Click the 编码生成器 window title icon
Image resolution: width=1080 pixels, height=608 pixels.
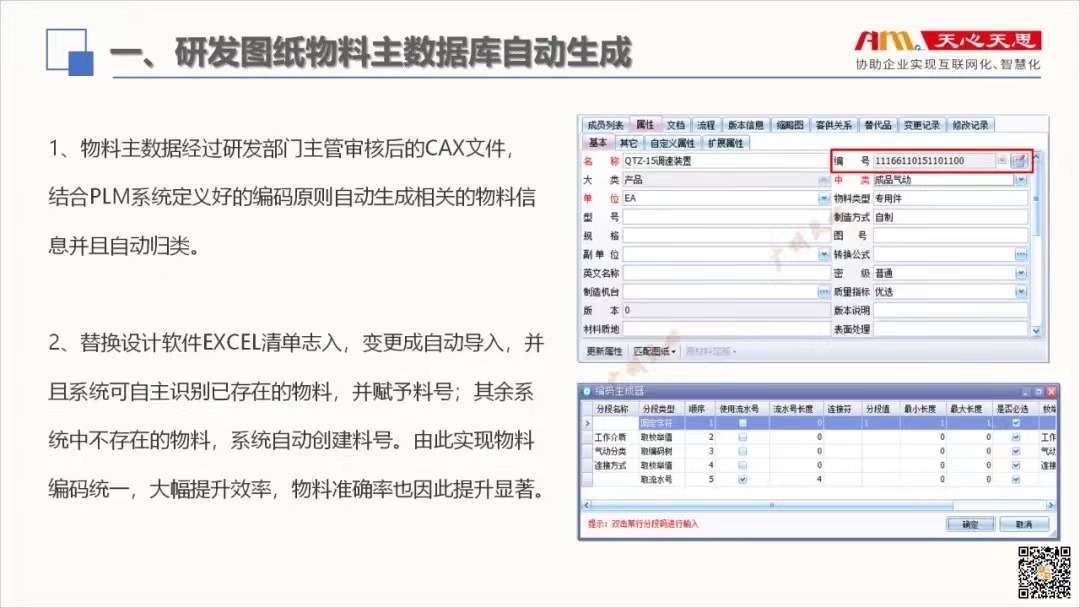pyautogui.click(x=587, y=391)
